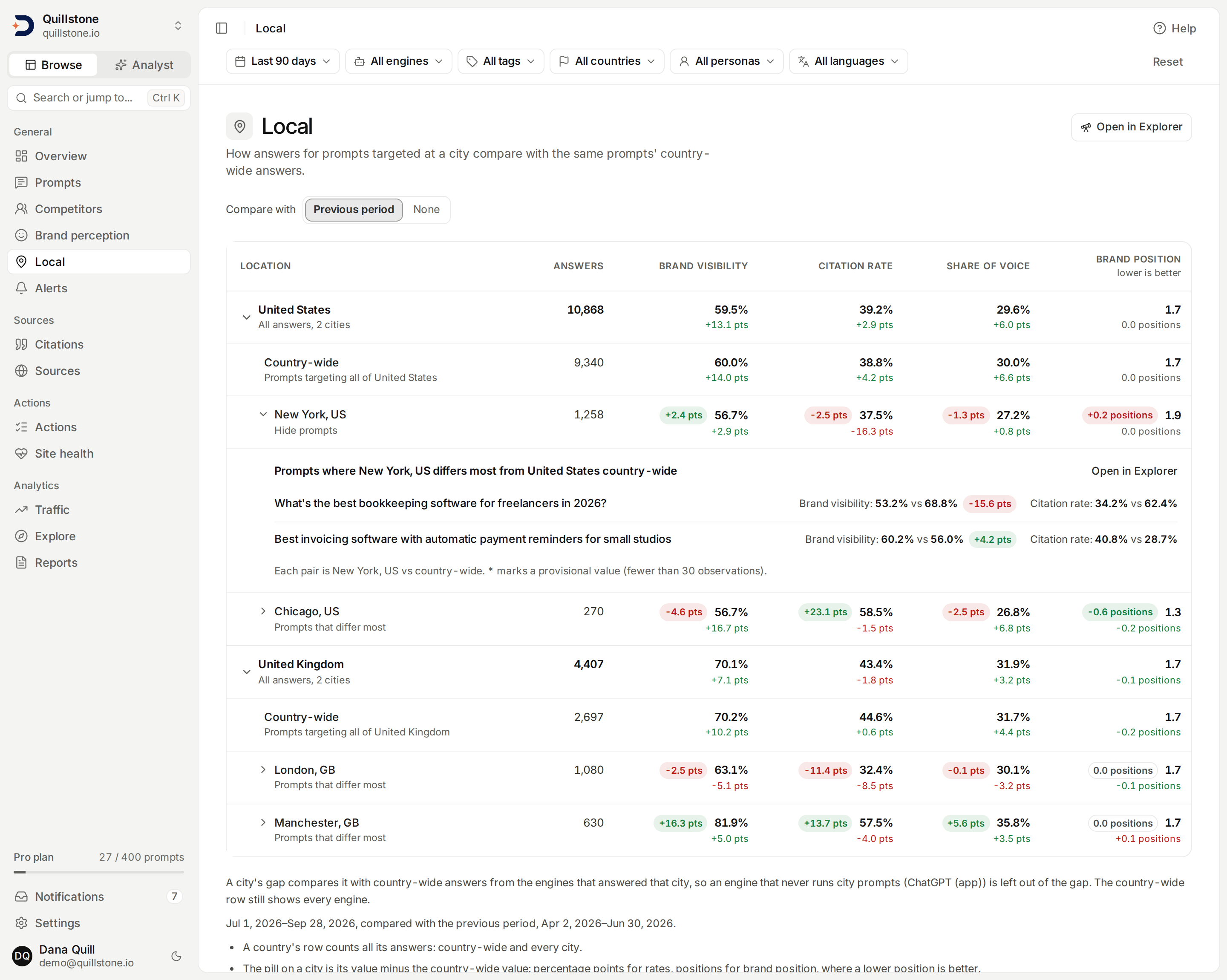The width and height of the screenshot is (1227, 980).
Task: Select None for compare with
Action: (x=426, y=210)
